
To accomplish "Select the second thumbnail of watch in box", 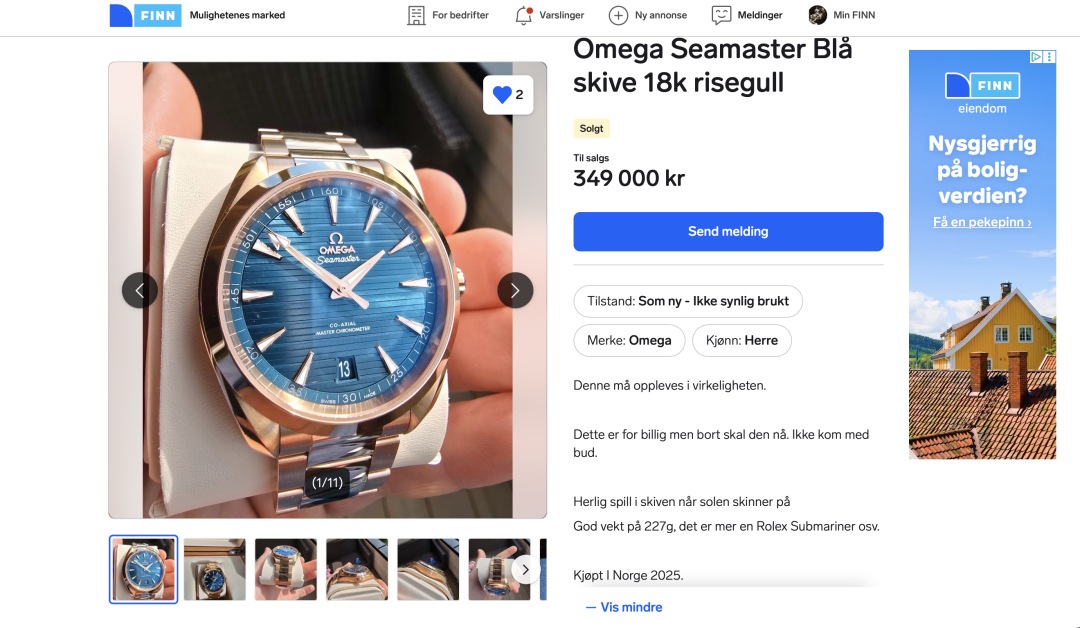I will pos(214,569).
